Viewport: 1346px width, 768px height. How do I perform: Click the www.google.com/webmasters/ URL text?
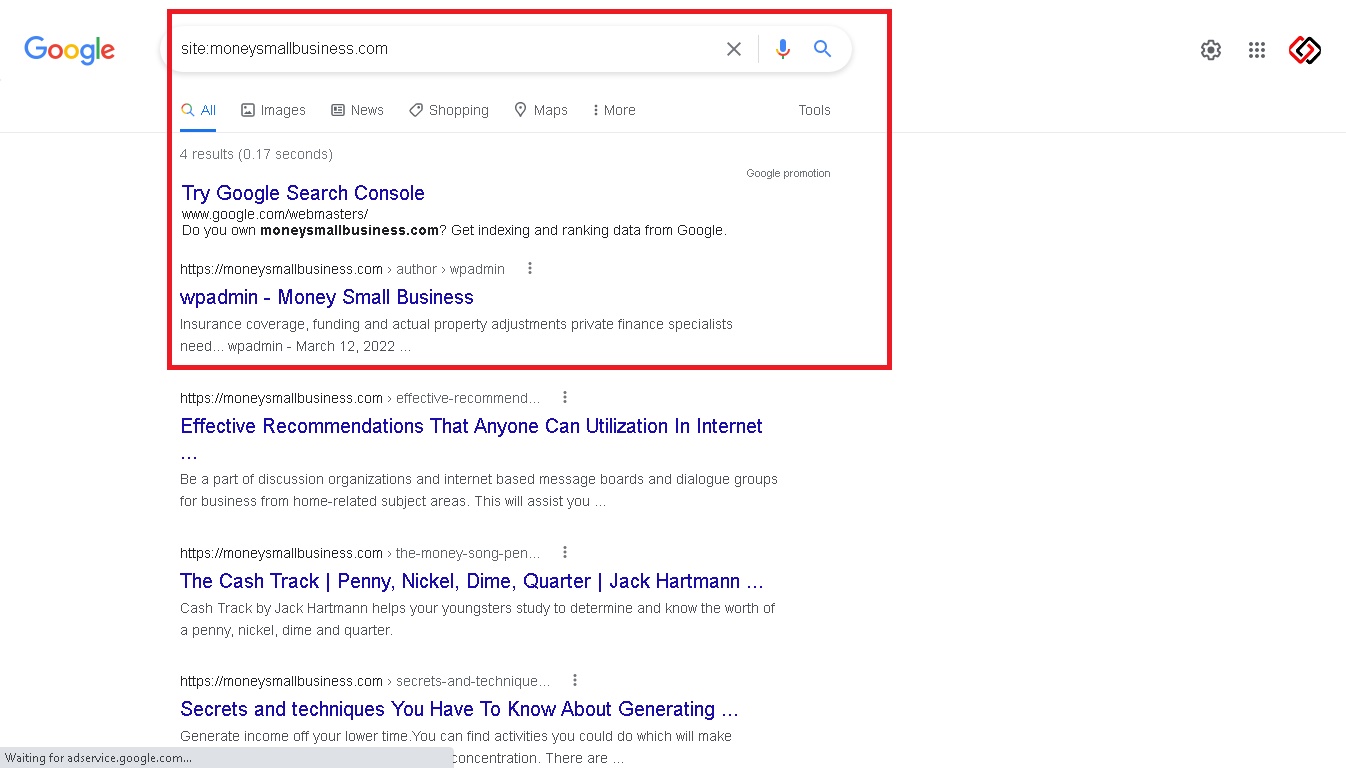275,214
